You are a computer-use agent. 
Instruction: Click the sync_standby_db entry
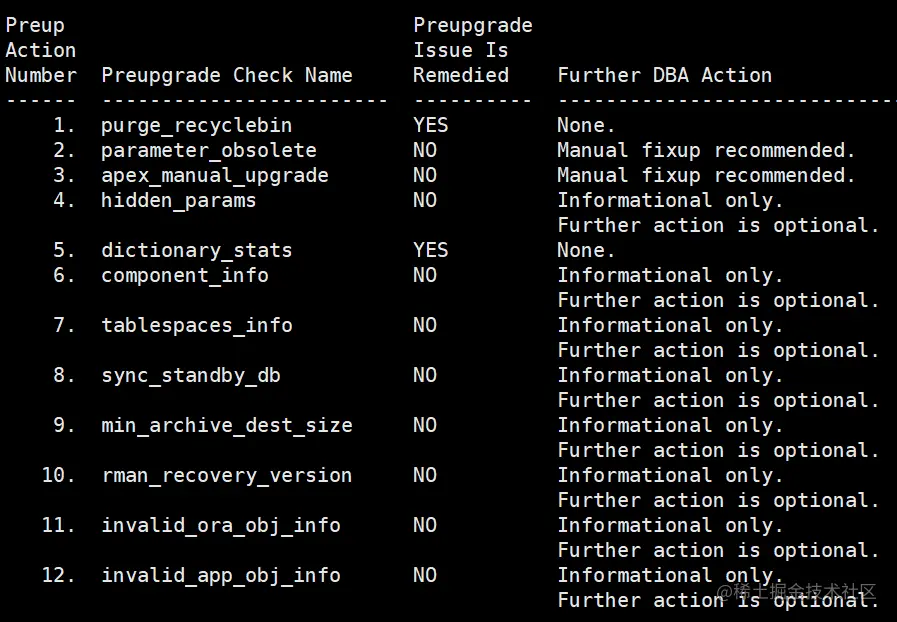pos(190,375)
